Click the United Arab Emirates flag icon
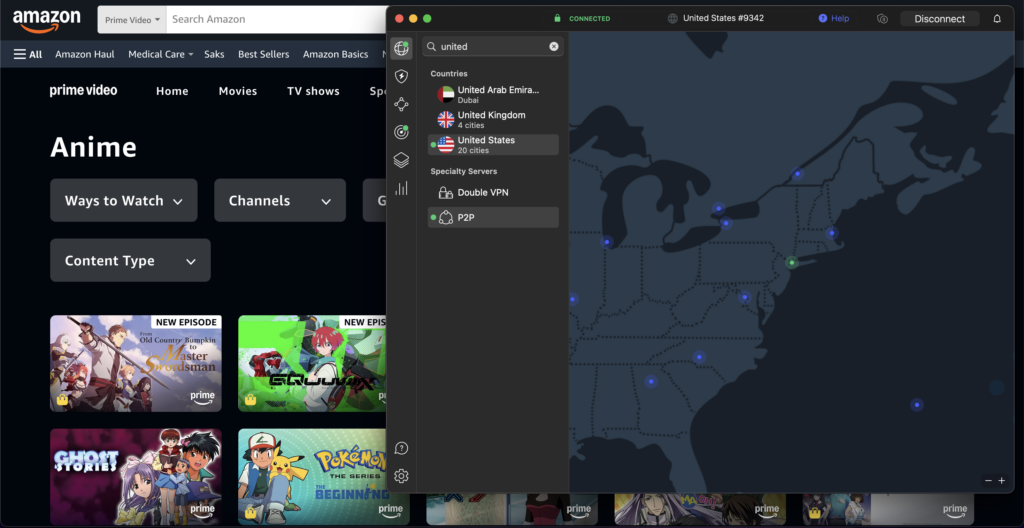This screenshot has width=1024, height=528. tap(446, 95)
